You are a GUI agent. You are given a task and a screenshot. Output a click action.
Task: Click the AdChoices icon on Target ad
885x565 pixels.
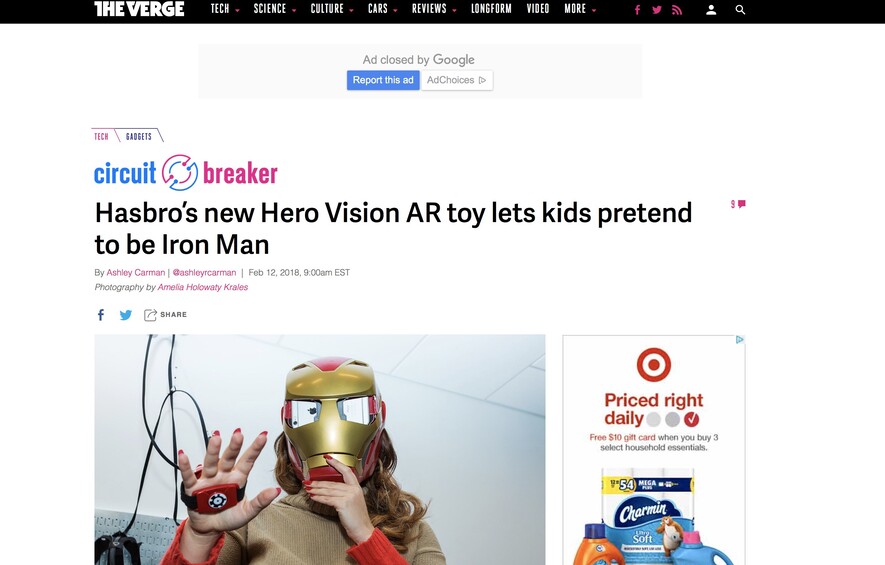click(739, 339)
